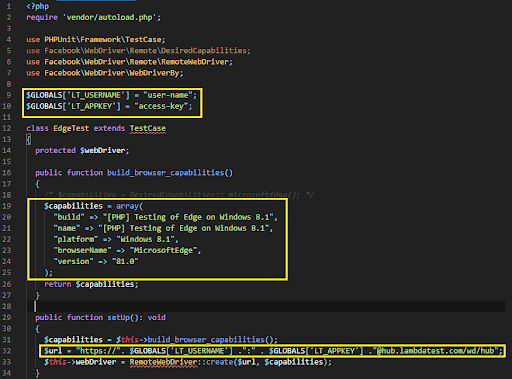This screenshot has width=512, height=379.
Task: Click 'vendor/autoload.php' string in require line
Action: [109, 17]
